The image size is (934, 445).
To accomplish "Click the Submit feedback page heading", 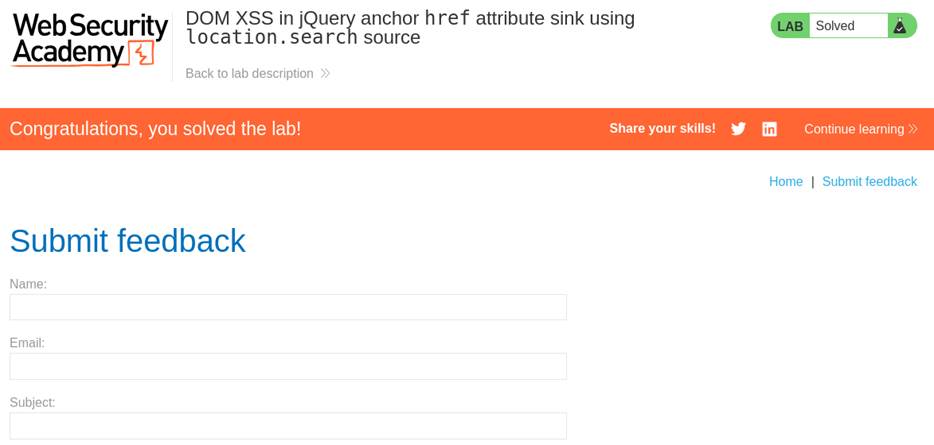I will (127, 241).
